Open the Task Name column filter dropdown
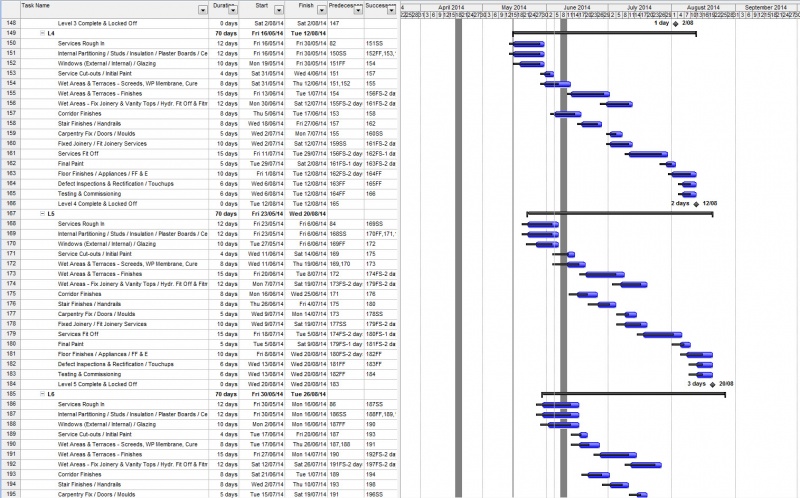This screenshot has width=800, height=498. click(x=203, y=10)
